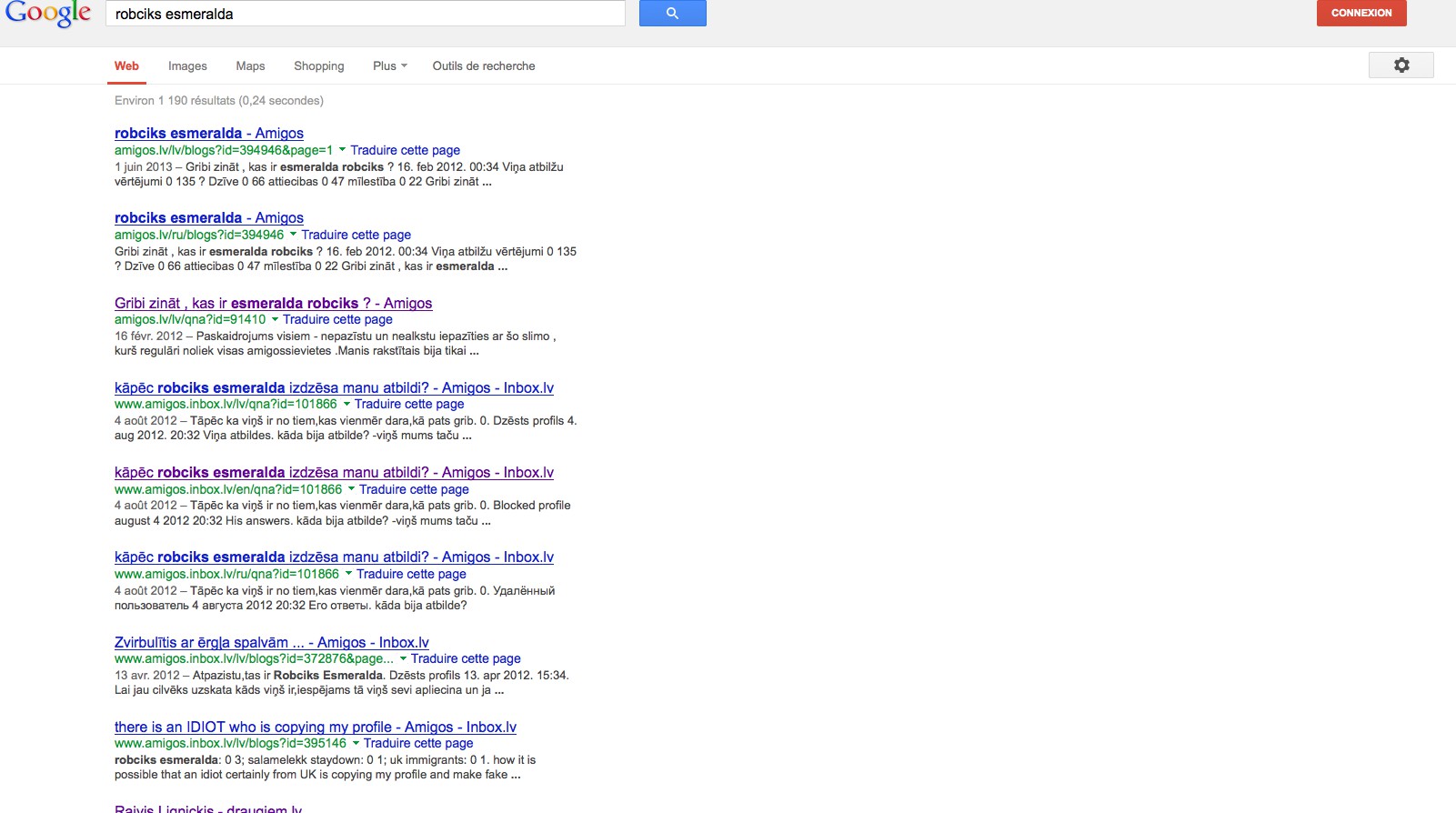Open kāpēc robciks esmeralda result with /en/qna URL

click(x=334, y=472)
